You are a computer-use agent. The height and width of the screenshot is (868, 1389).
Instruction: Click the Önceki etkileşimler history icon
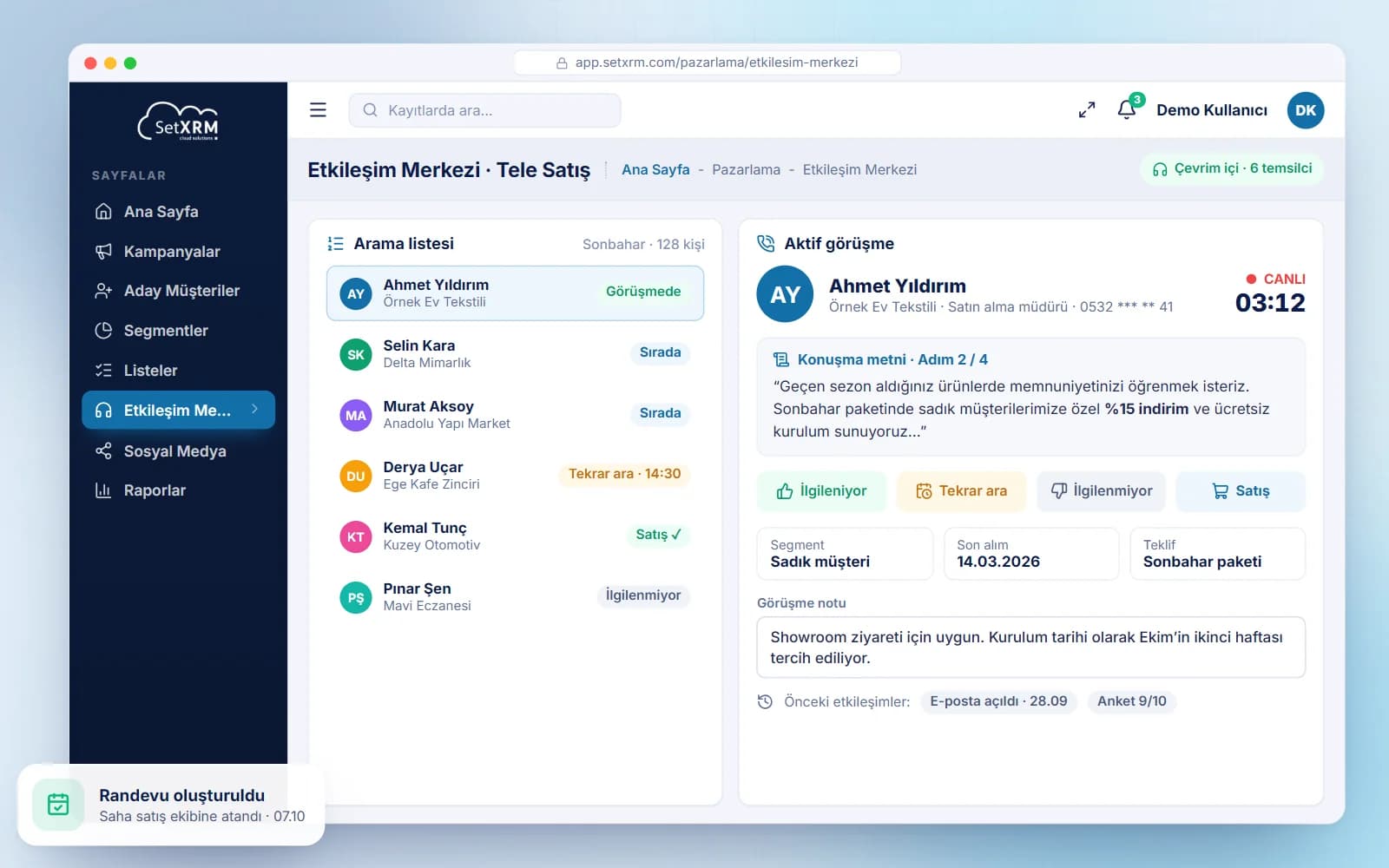pos(765,701)
